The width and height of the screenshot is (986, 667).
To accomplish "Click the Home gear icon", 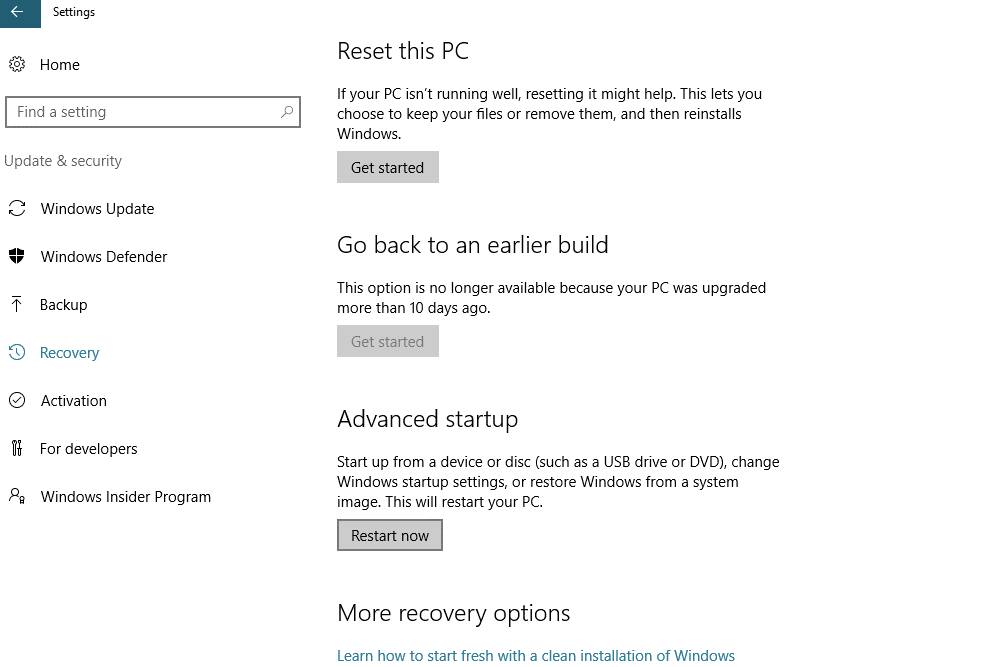I will [16, 64].
